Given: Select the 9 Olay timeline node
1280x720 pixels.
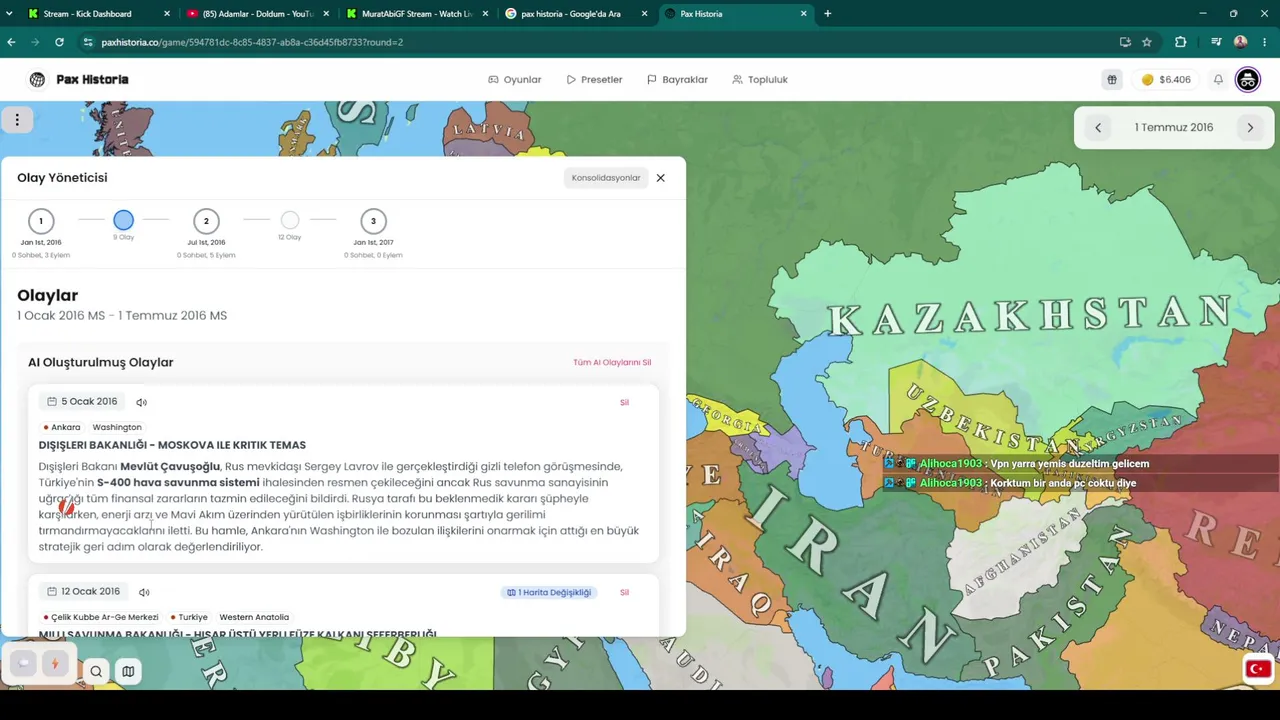Looking at the screenshot, I should point(123,220).
